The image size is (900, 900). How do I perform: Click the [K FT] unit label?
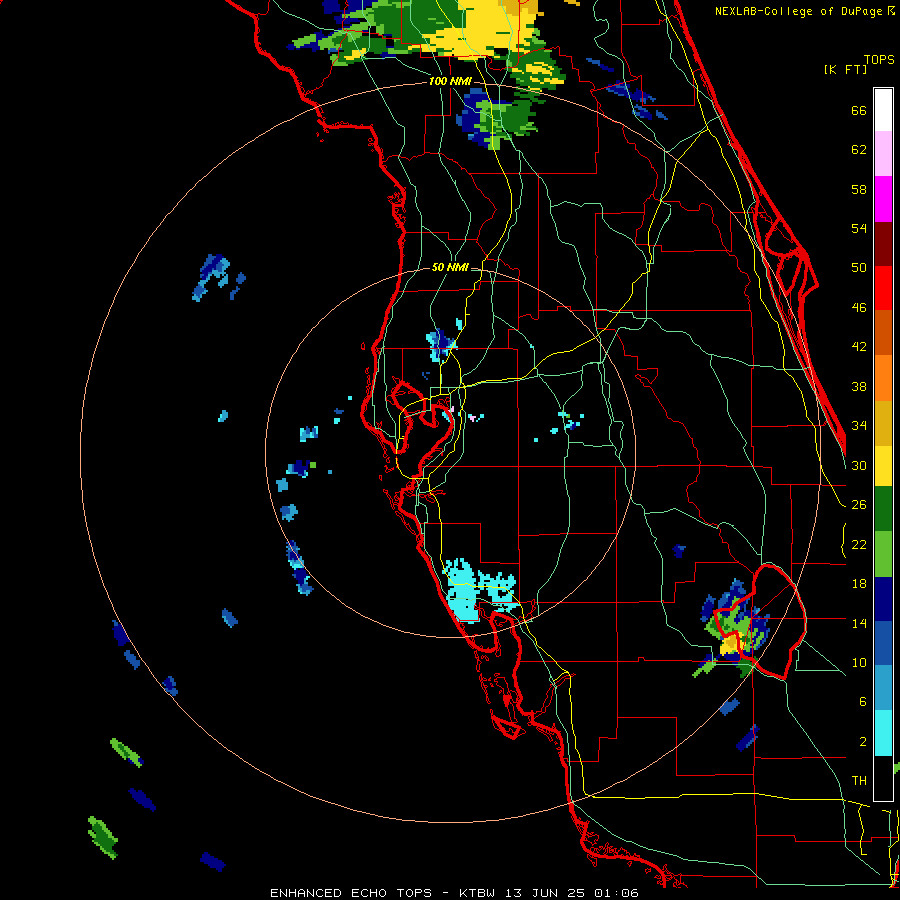(x=845, y=70)
